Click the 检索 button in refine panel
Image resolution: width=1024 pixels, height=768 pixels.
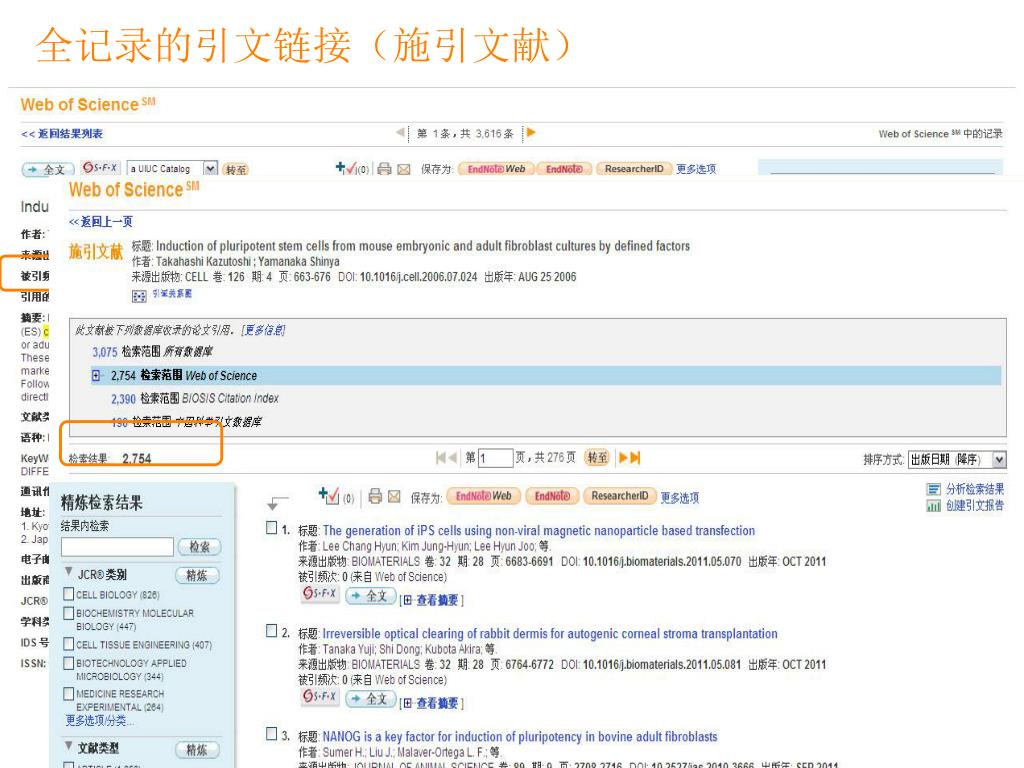(199, 547)
